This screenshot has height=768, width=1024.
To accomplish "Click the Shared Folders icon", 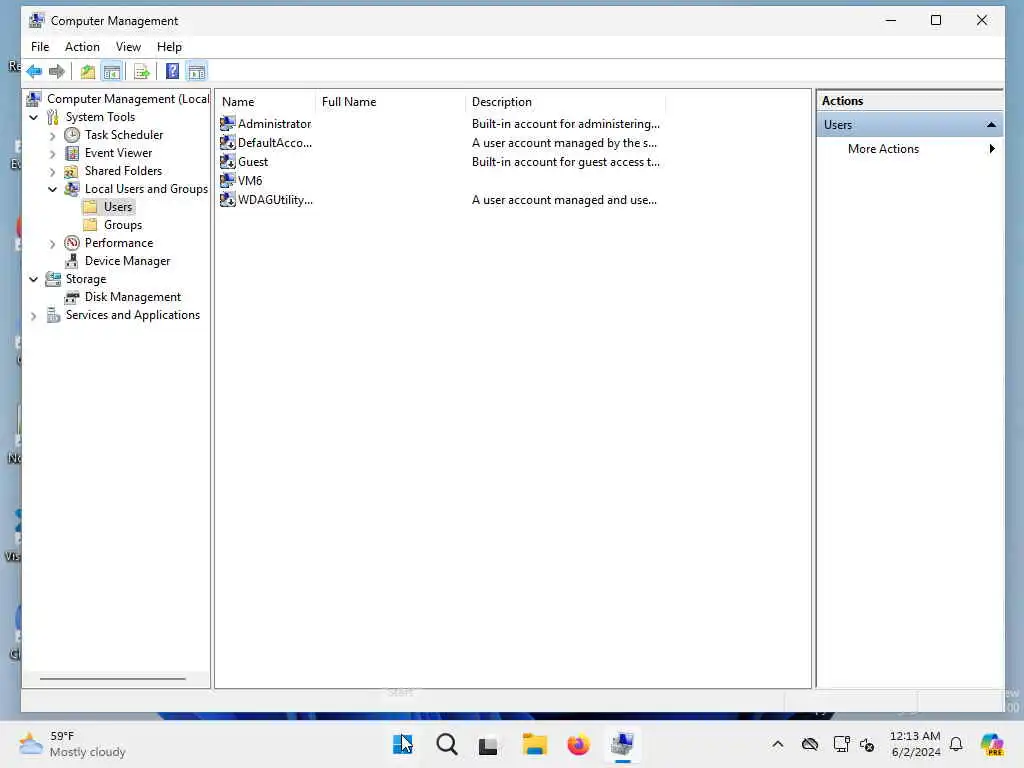I will (x=72, y=171).
